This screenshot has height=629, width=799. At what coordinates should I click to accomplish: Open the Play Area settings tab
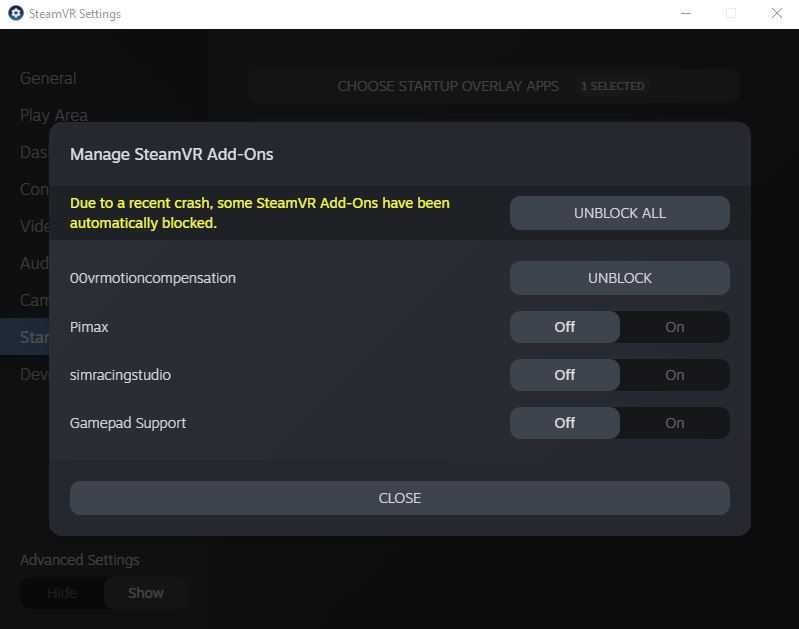pos(54,115)
